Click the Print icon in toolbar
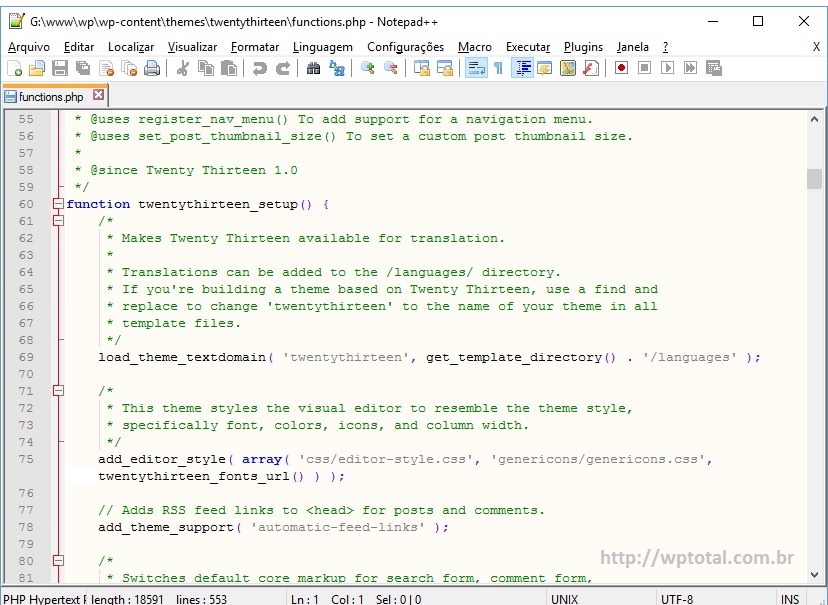This screenshot has width=828, height=605. (152, 68)
